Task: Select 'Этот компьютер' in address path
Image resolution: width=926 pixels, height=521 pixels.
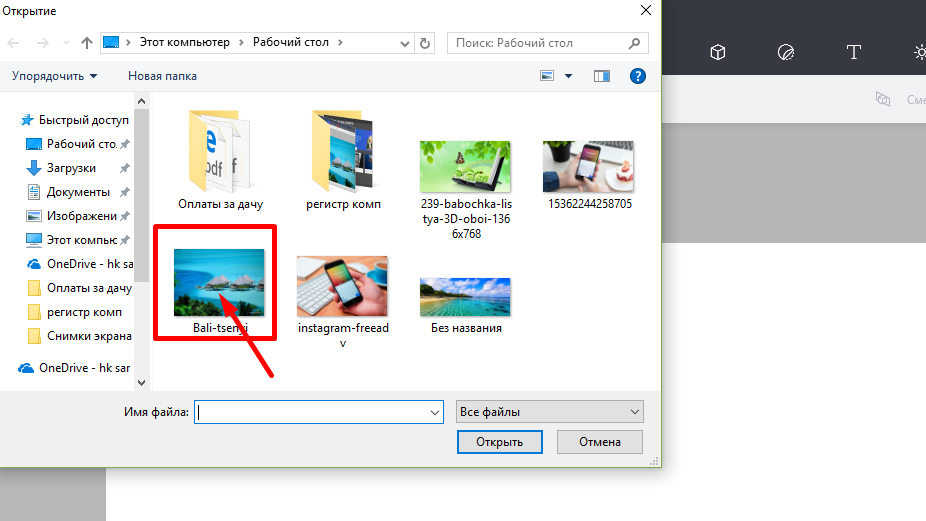Action: pyautogui.click(x=184, y=43)
